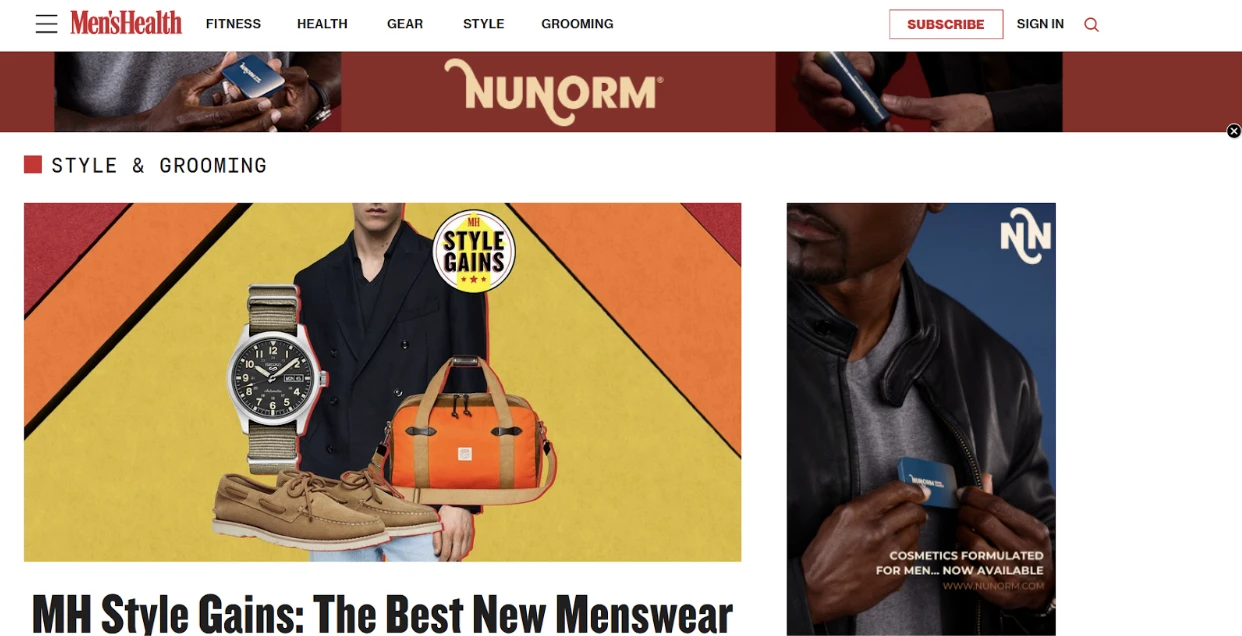
Task: Click the Men's Health logo
Action: pyautogui.click(x=126, y=23)
